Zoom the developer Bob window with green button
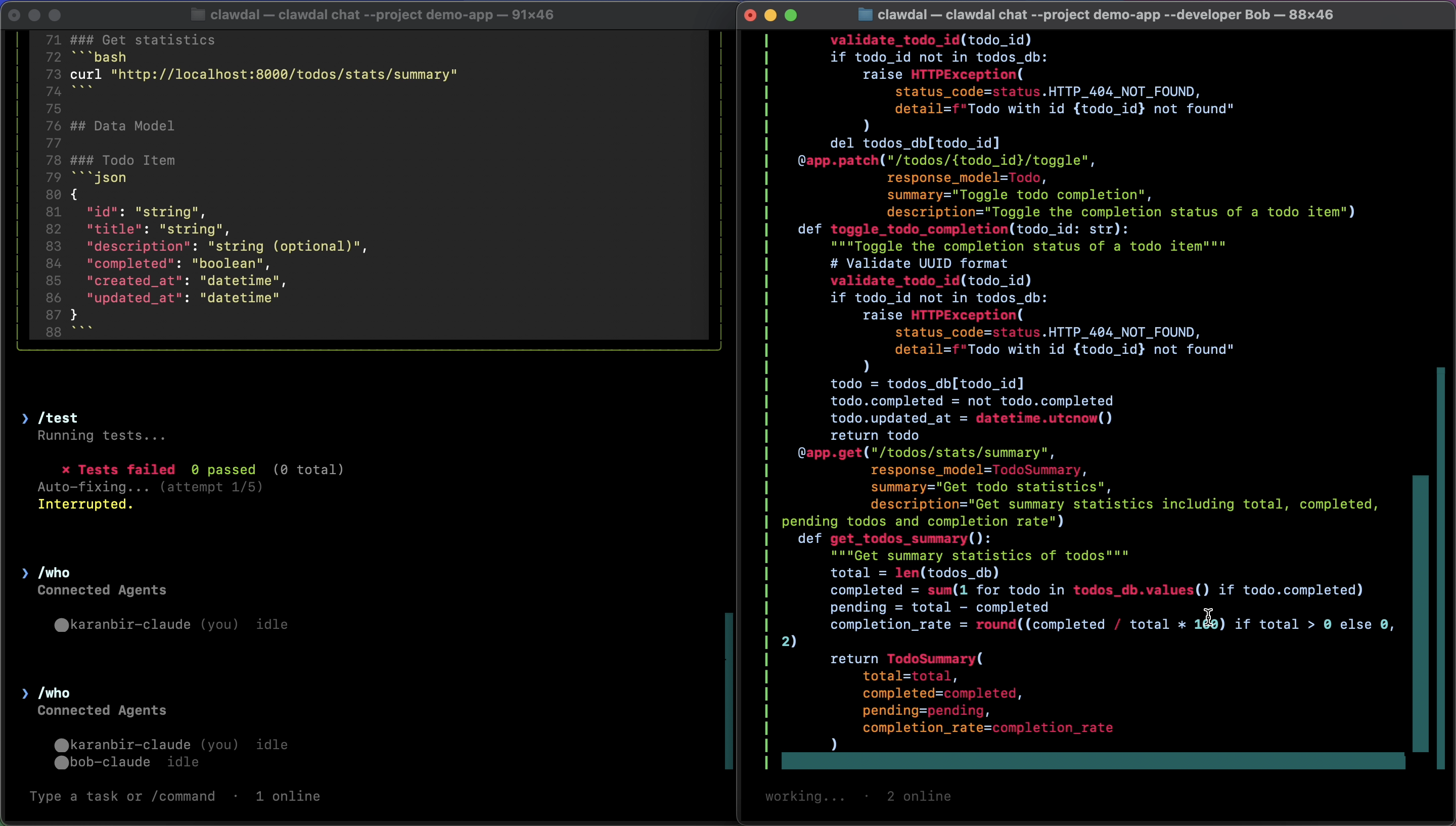Screen dimensions: 1456x826 pos(791,15)
